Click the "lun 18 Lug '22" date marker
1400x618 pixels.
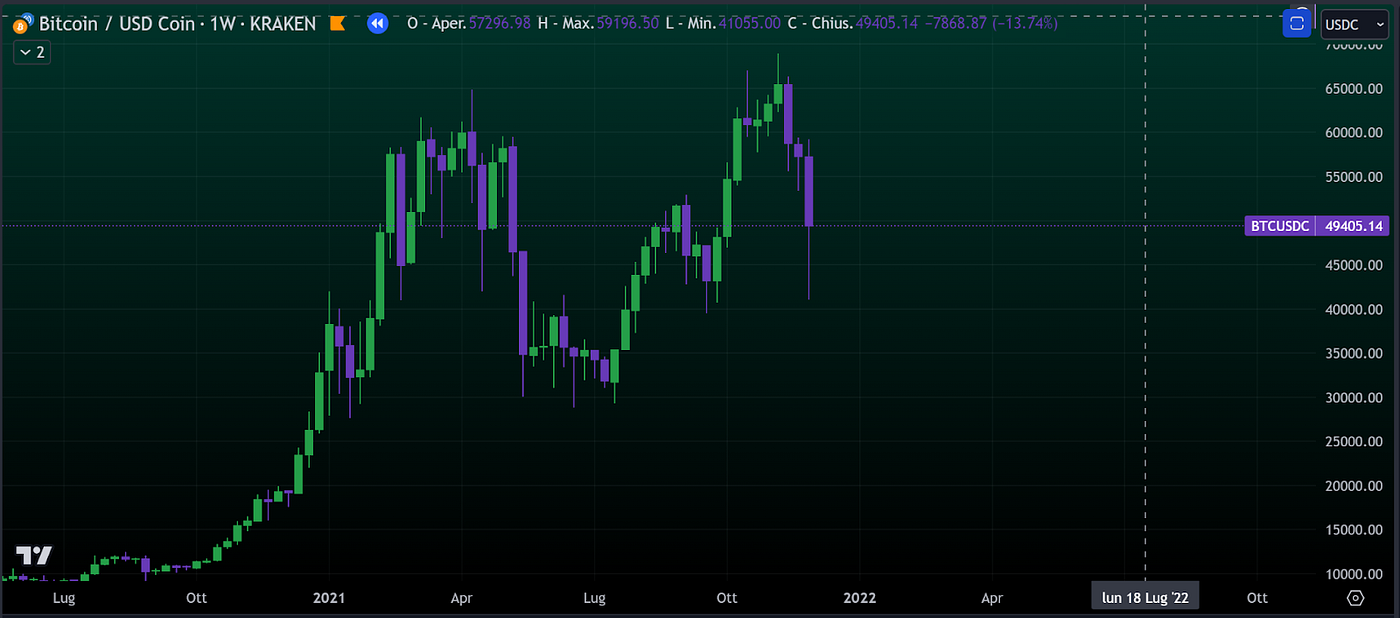pyautogui.click(x=1145, y=595)
